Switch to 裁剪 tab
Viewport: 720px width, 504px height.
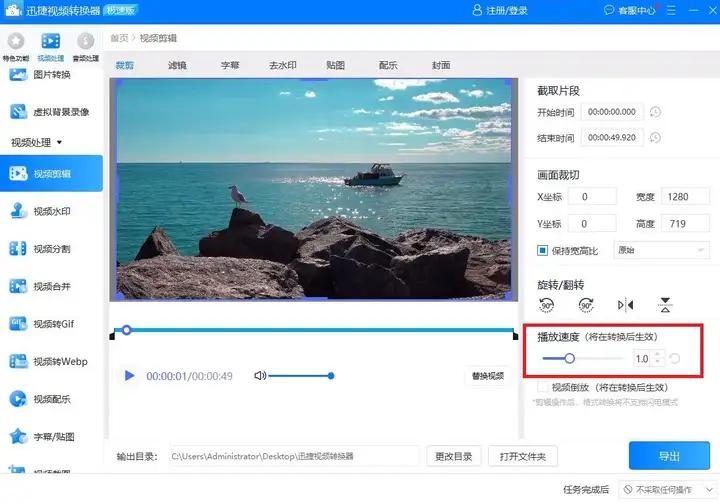(124, 65)
